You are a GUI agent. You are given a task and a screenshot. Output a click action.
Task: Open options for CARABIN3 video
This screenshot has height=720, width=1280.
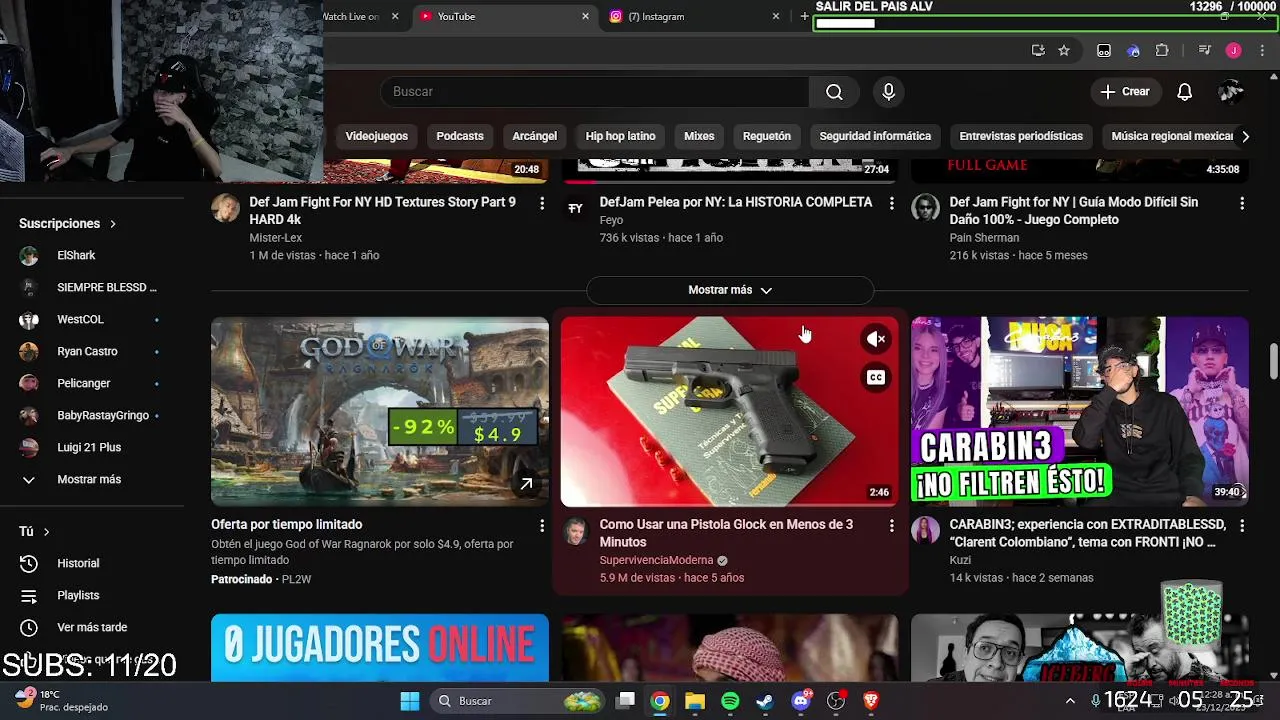click(x=1242, y=525)
